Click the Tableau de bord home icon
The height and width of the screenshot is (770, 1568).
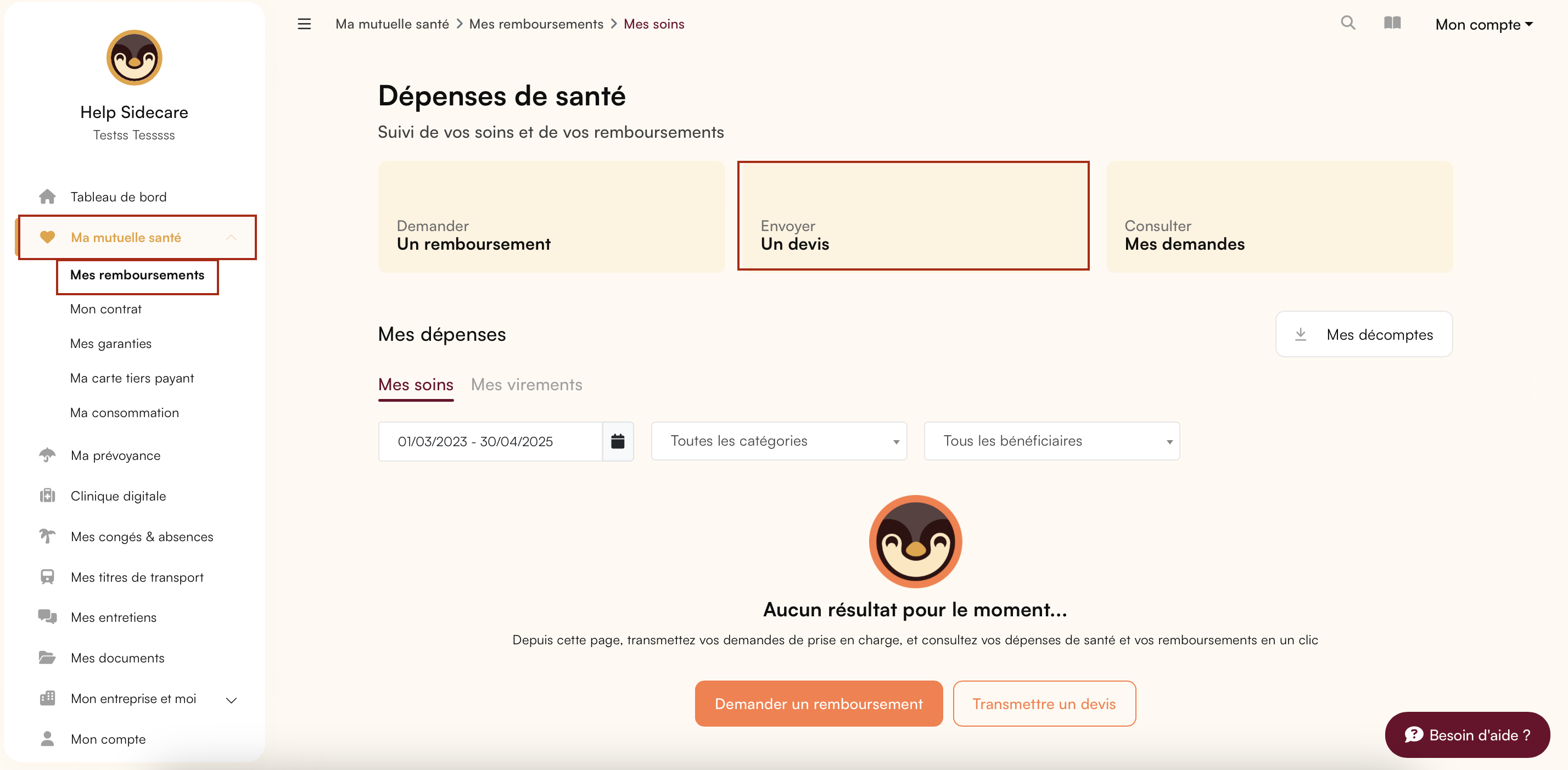click(x=47, y=196)
